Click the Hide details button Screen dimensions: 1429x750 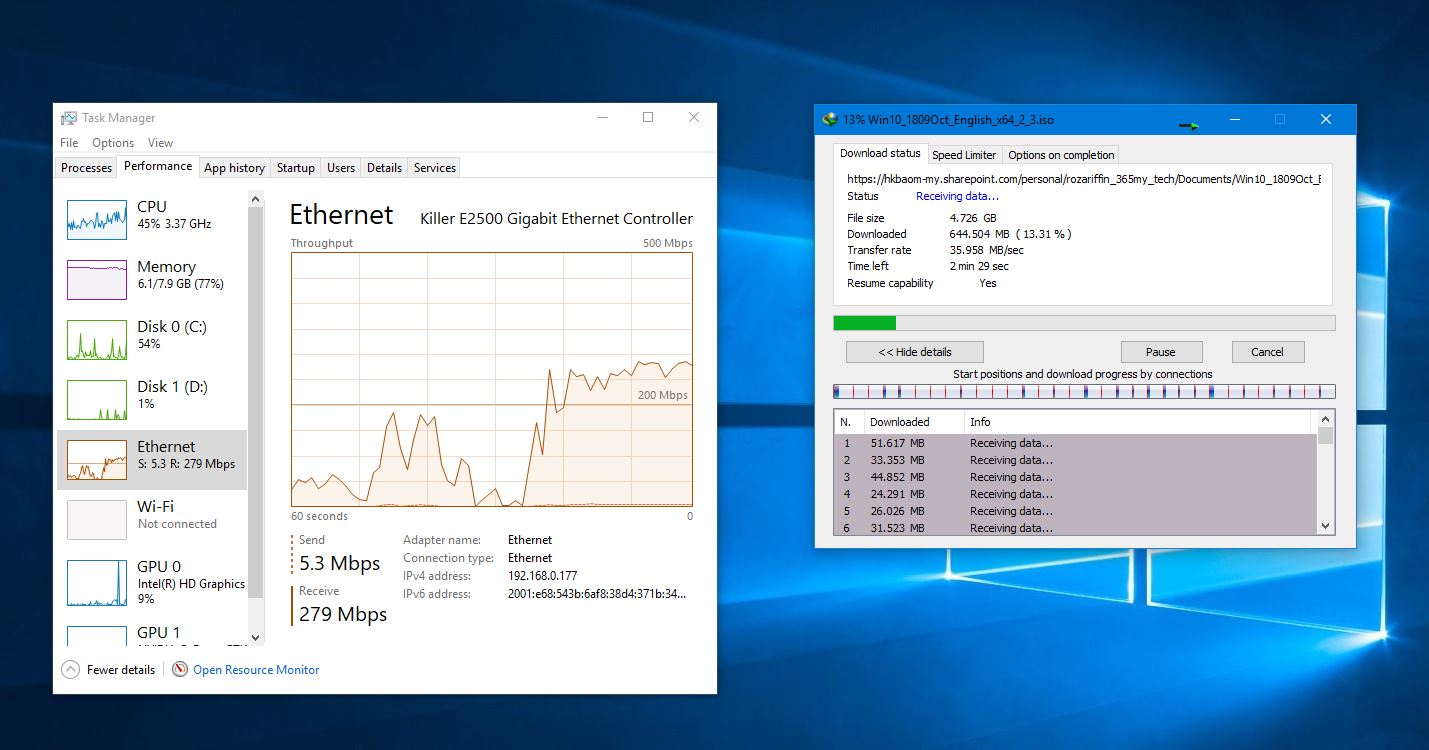click(915, 352)
